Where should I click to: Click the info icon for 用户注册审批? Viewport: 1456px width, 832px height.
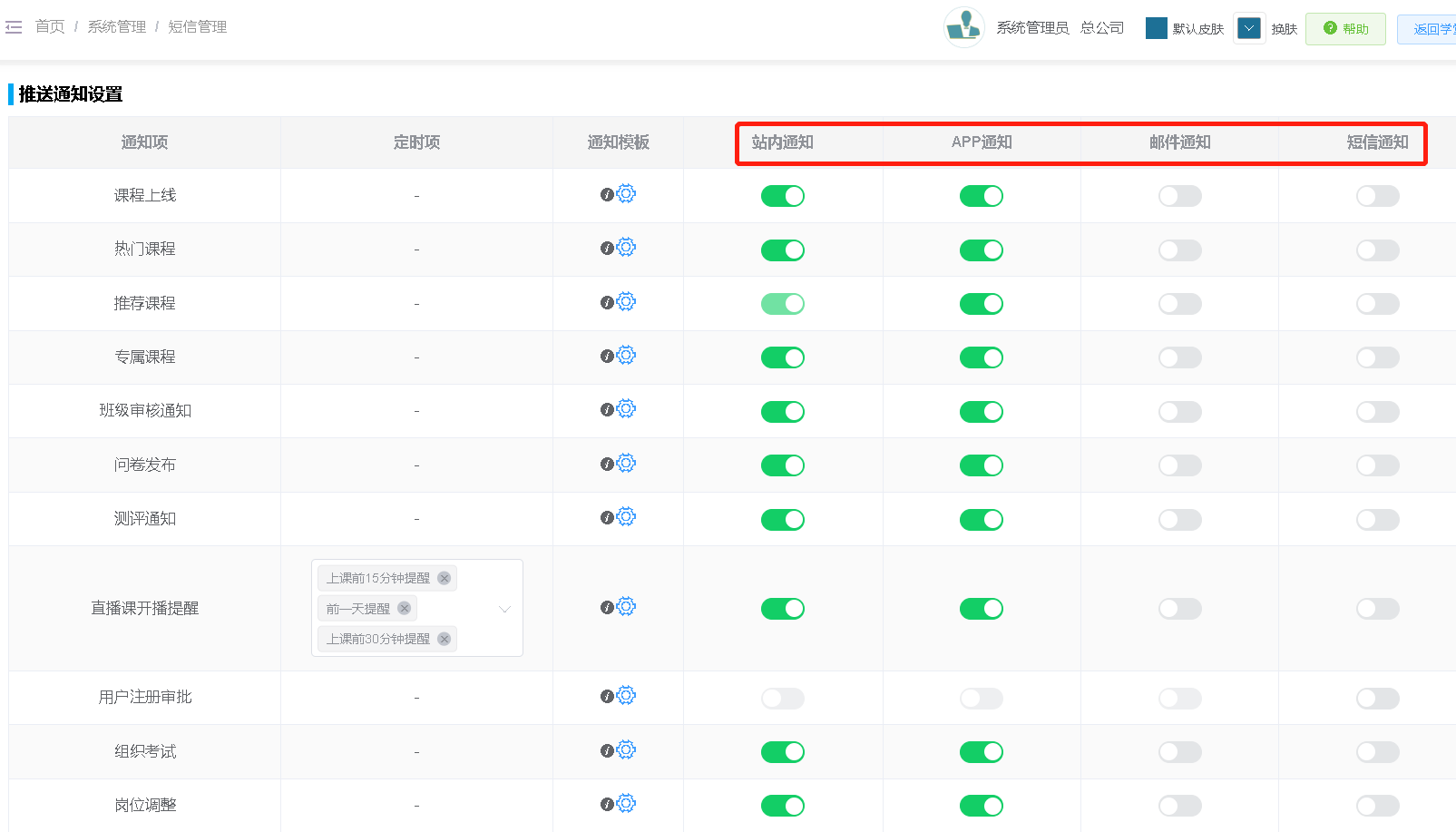pyautogui.click(x=607, y=697)
